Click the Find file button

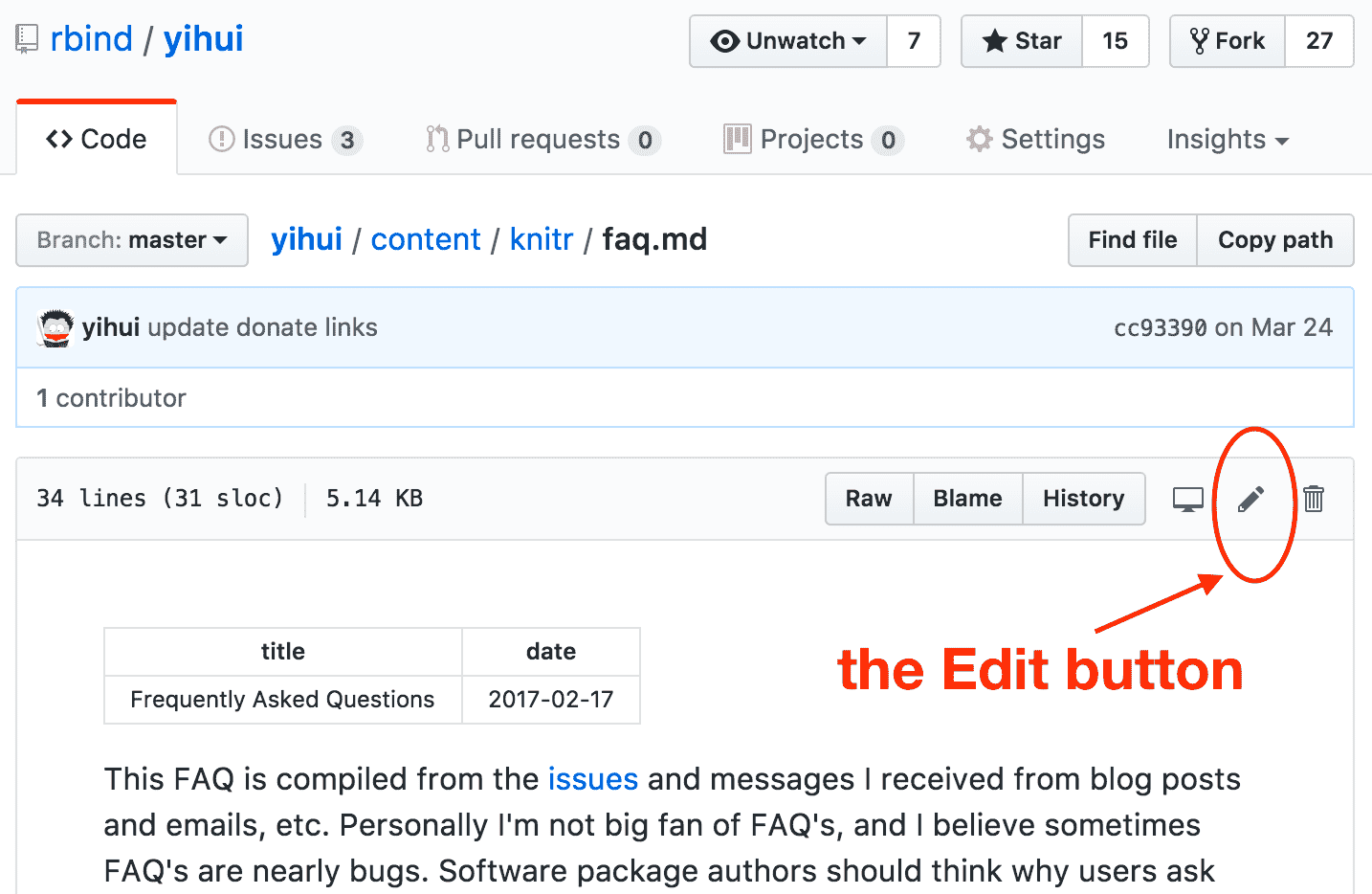[x=1132, y=240]
